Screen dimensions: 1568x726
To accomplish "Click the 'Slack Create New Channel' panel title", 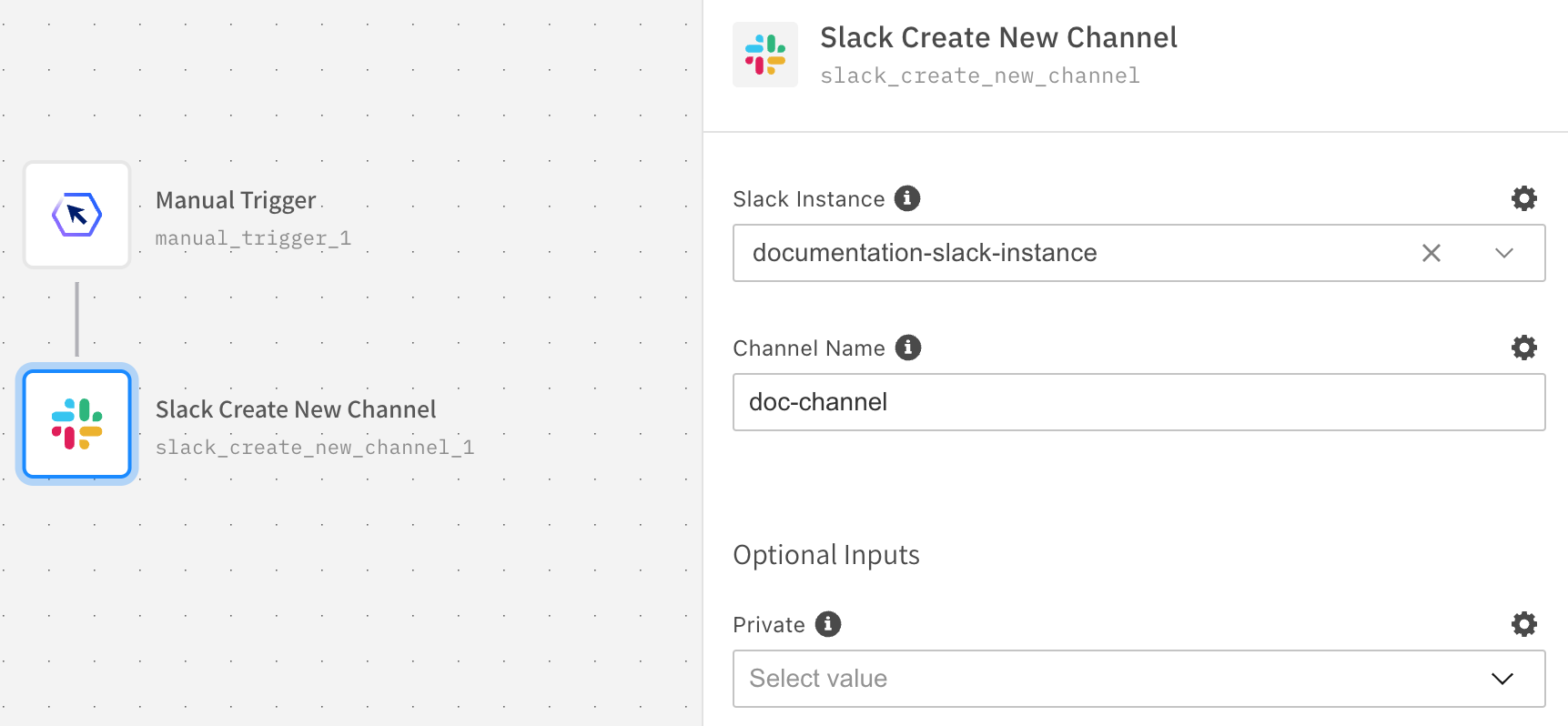I will 998,37.
